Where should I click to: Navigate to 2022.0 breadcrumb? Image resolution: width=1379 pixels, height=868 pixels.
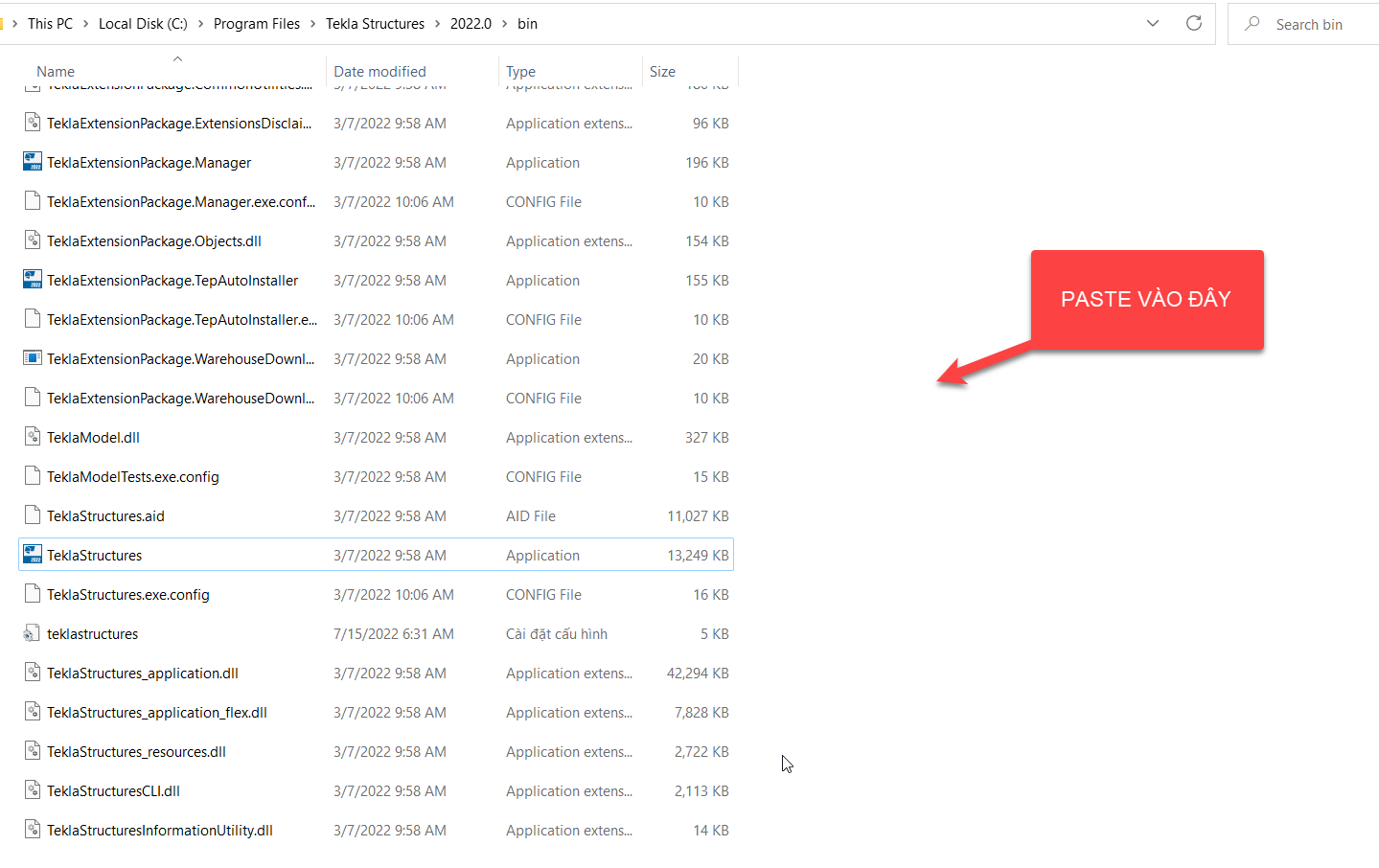[471, 24]
